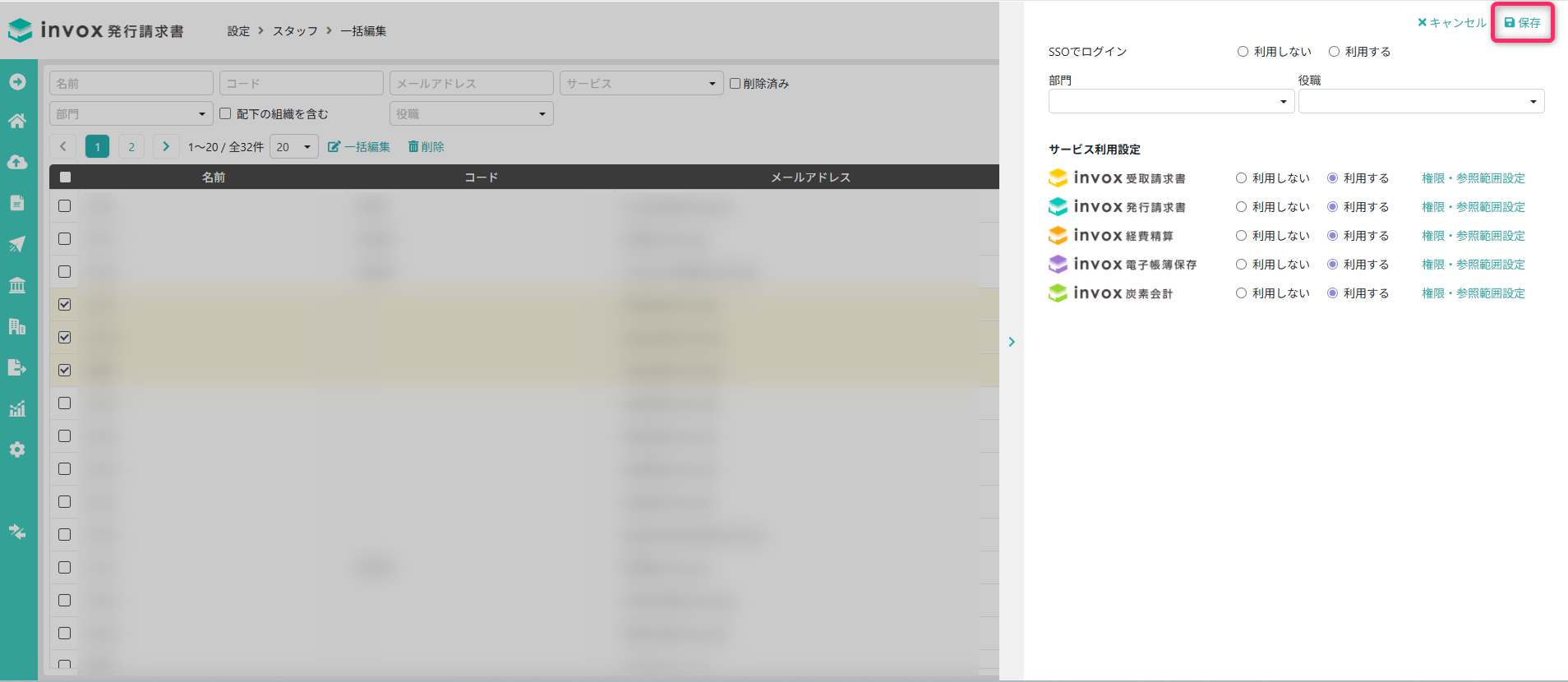Viewport: 1568px width, 682px height.
Task: Open the paper plane send icon
Action: (17, 244)
